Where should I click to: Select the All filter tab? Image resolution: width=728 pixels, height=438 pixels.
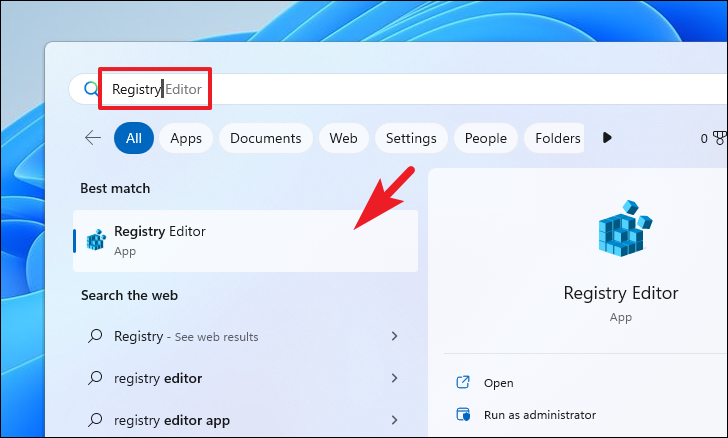(134, 138)
